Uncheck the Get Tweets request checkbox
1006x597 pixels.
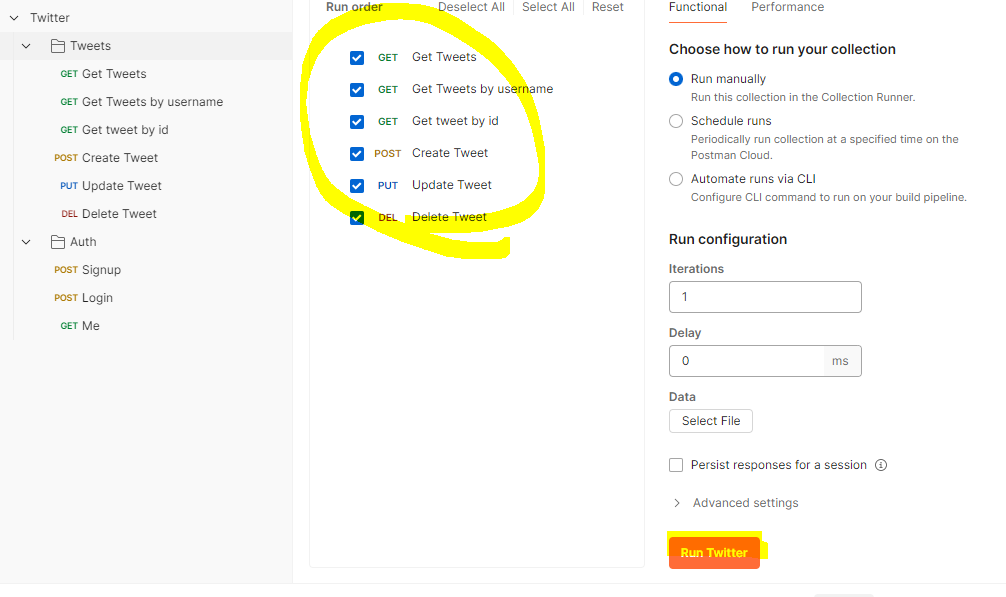[x=357, y=58]
